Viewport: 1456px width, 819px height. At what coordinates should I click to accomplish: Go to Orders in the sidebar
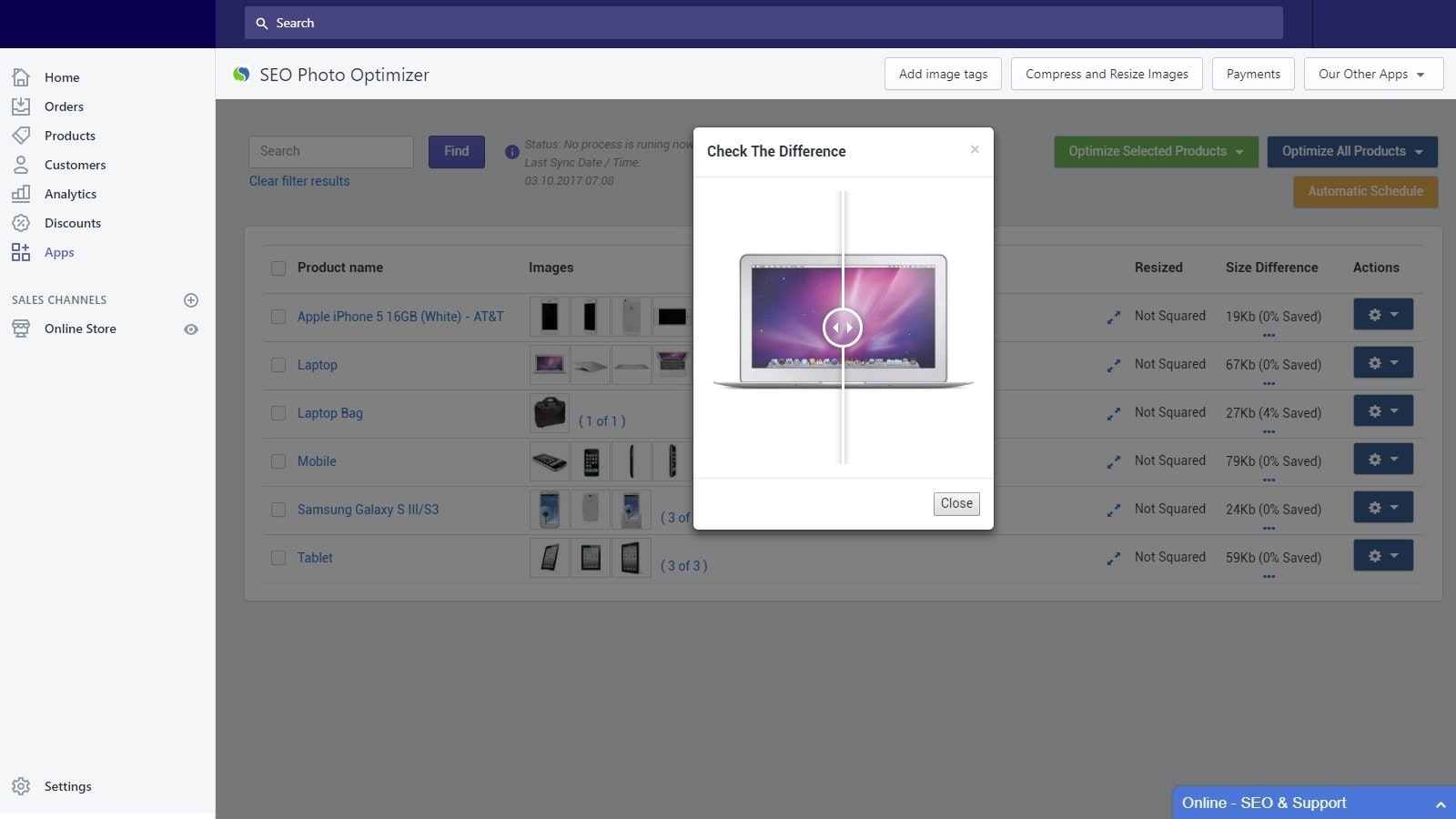coord(64,106)
